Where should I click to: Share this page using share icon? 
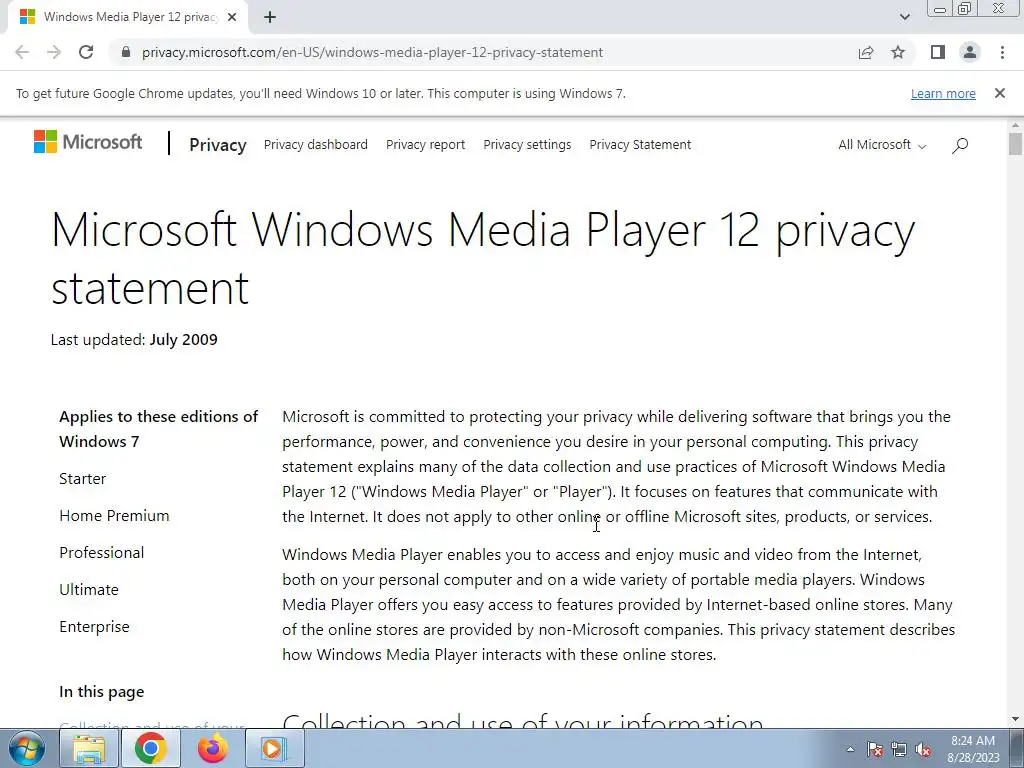pyautogui.click(x=866, y=52)
